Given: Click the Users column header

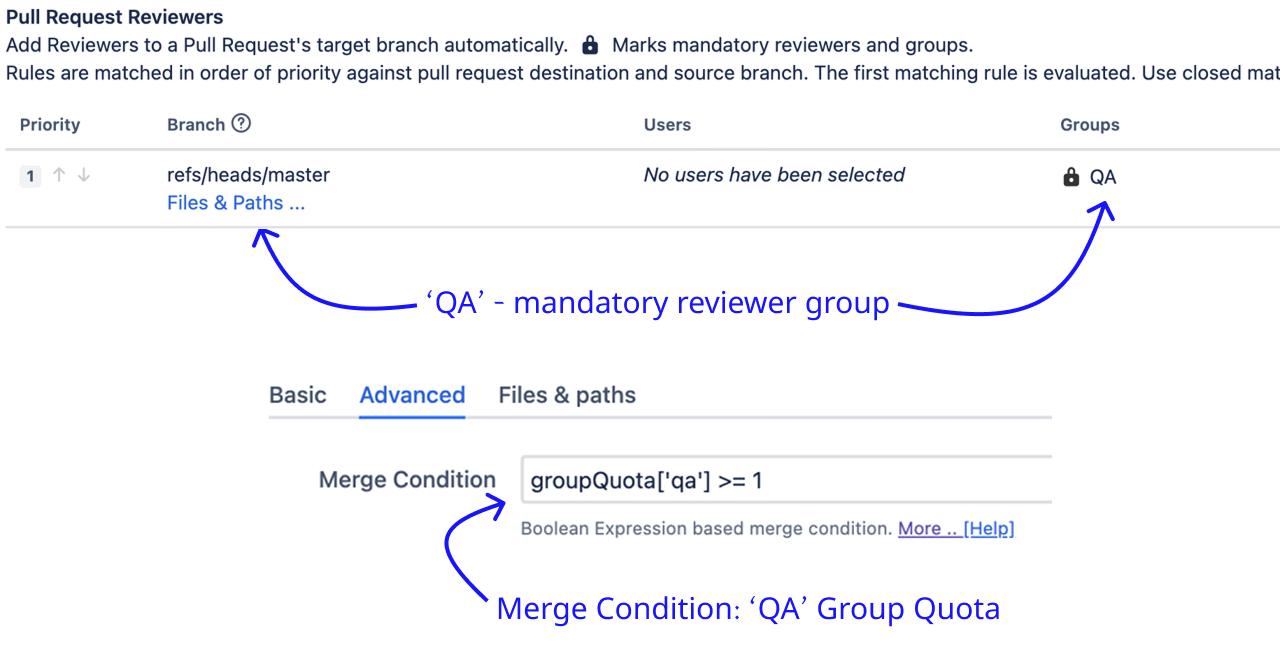Looking at the screenshot, I should tap(667, 125).
